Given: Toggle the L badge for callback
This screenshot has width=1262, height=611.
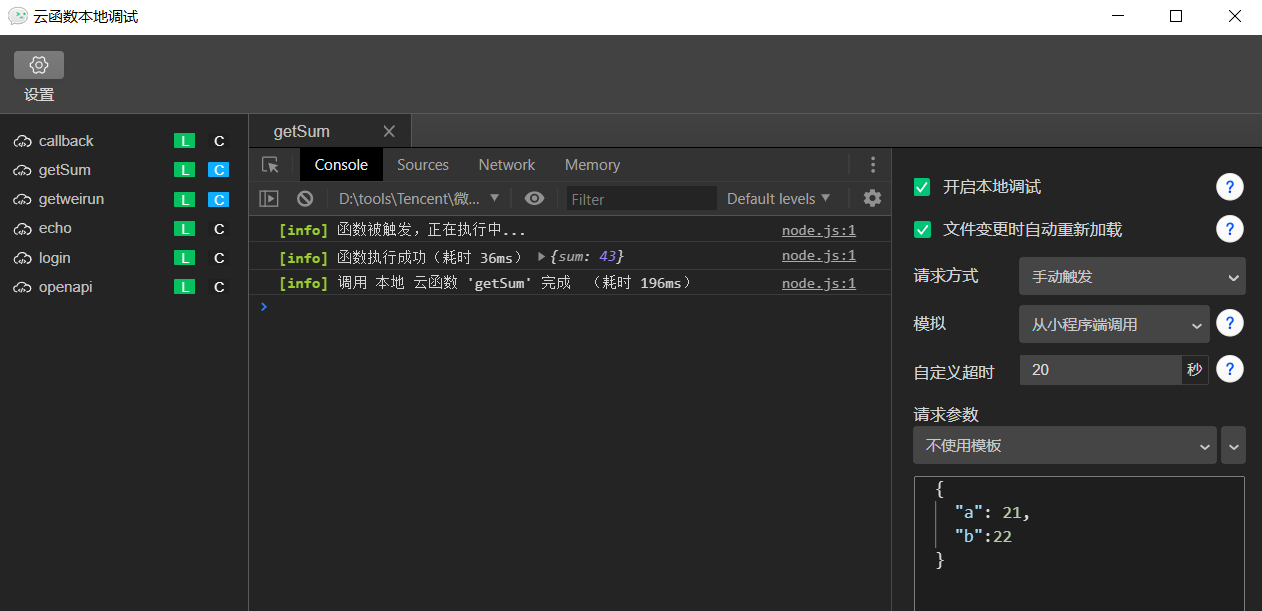Looking at the screenshot, I should pyautogui.click(x=184, y=141).
